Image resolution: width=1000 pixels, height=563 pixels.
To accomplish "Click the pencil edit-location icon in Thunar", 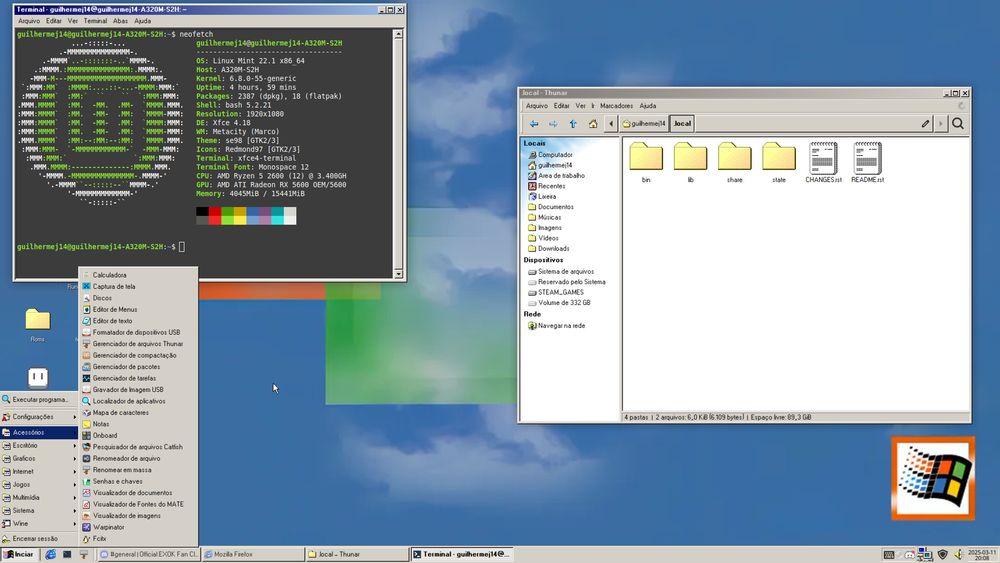I will 925,124.
